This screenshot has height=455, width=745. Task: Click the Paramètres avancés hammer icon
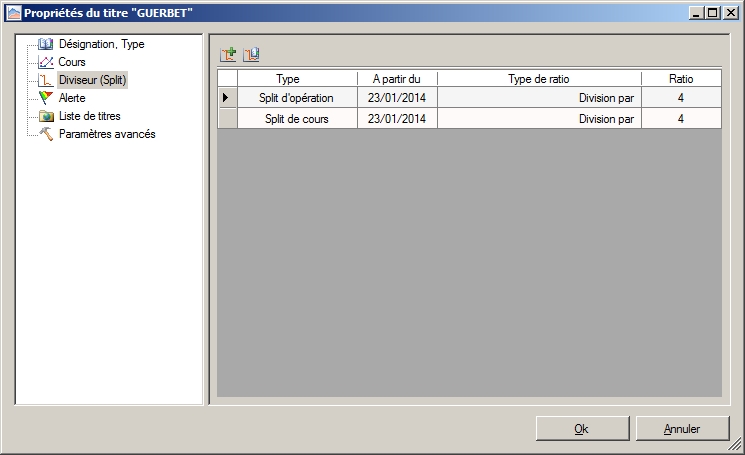click(45, 134)
